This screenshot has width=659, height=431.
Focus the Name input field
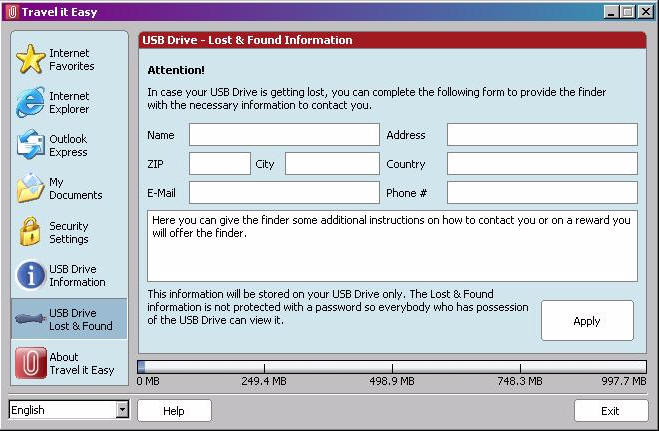point(284,135)
